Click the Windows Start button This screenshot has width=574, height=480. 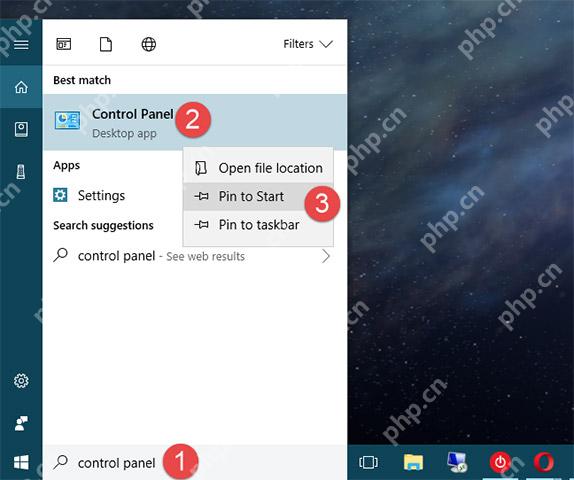click(21, 462)
